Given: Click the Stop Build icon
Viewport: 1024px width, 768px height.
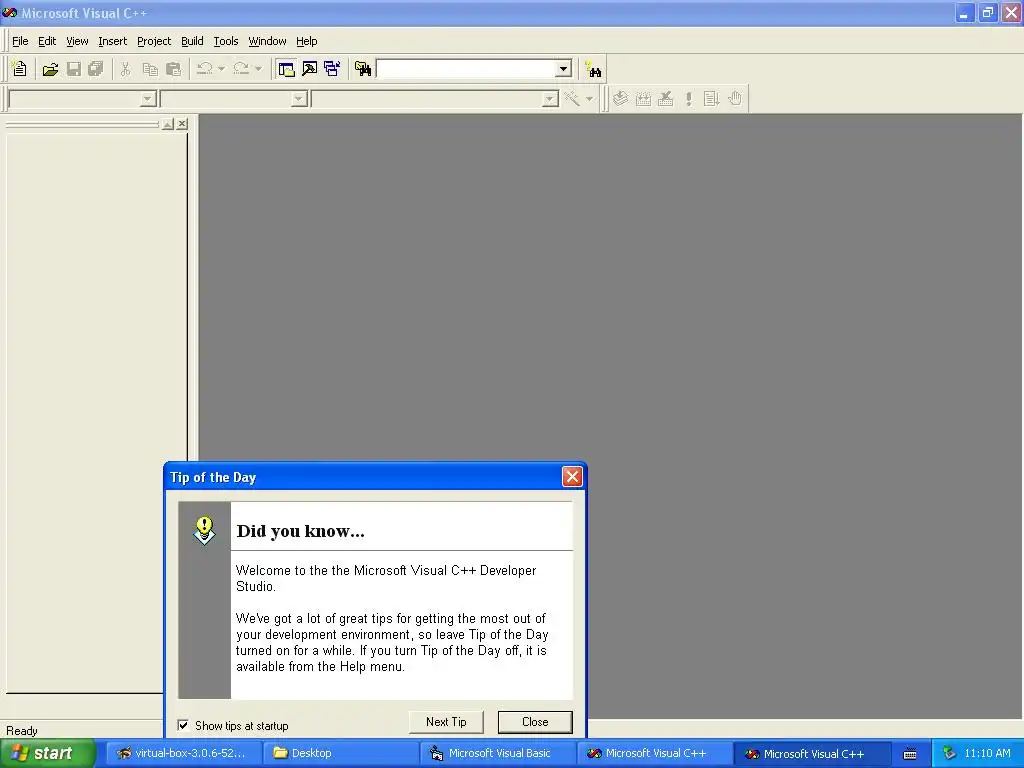Looking at the screenshot, I should point(665,99).
